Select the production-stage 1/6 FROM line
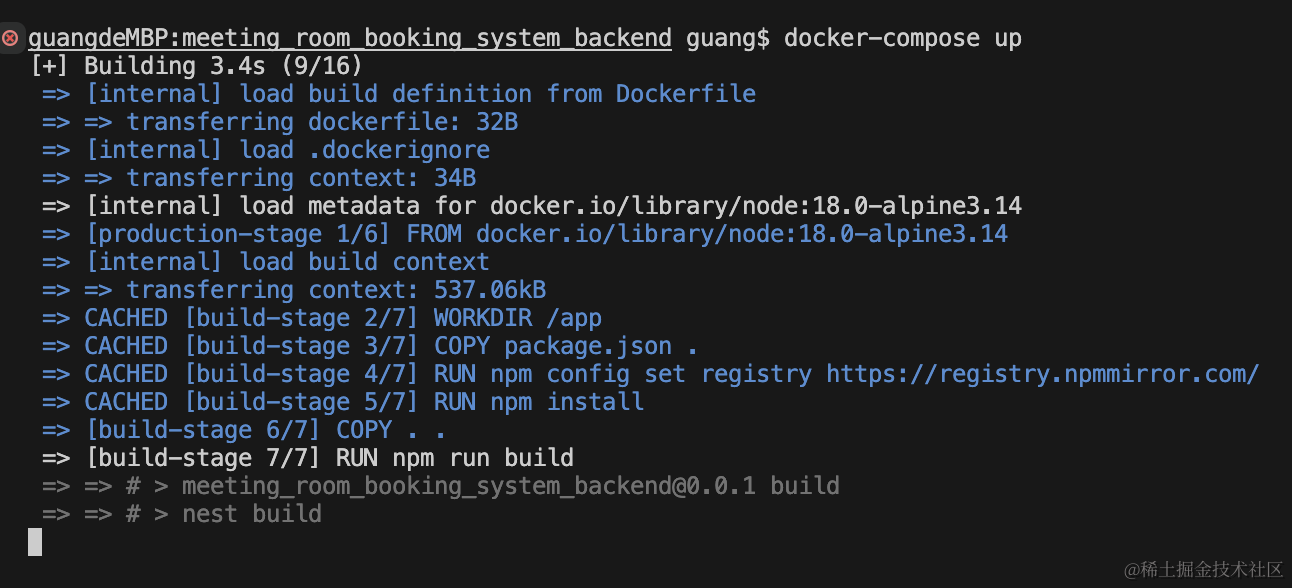Image resolution: width=1292 pixels, height=588 pixels. 524,235
